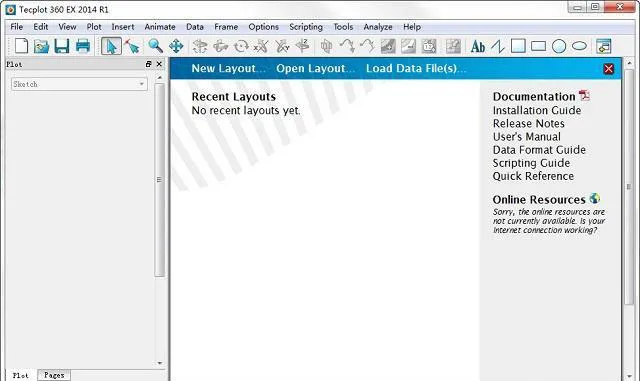640x381 pixels.
Task: Open the View menu
Action: click(67, 27)
